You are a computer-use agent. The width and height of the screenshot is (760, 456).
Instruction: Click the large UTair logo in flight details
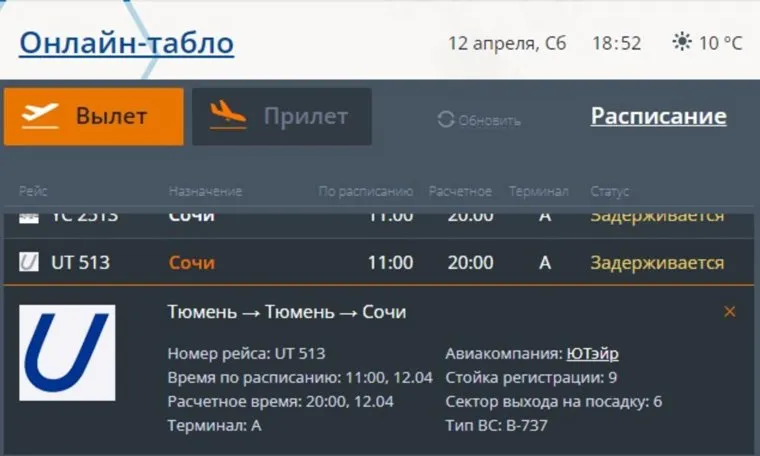click(67, 353)
